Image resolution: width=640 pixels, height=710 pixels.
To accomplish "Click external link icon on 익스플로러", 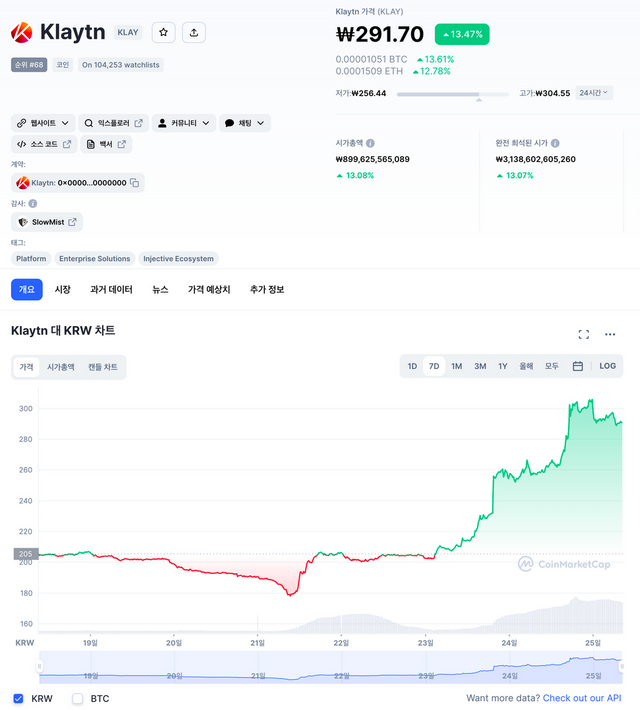I will point(139,123).
